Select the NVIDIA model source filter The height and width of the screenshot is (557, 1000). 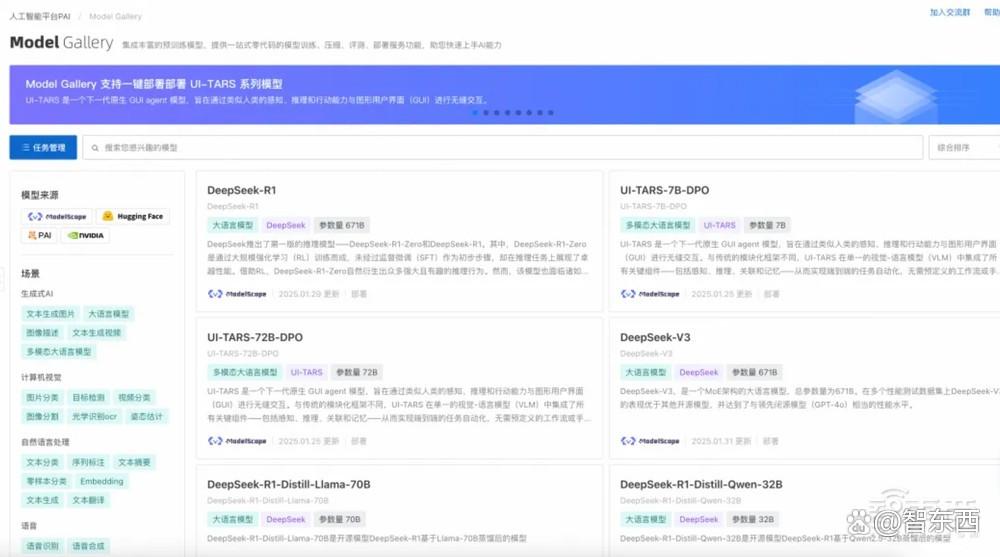85,235
